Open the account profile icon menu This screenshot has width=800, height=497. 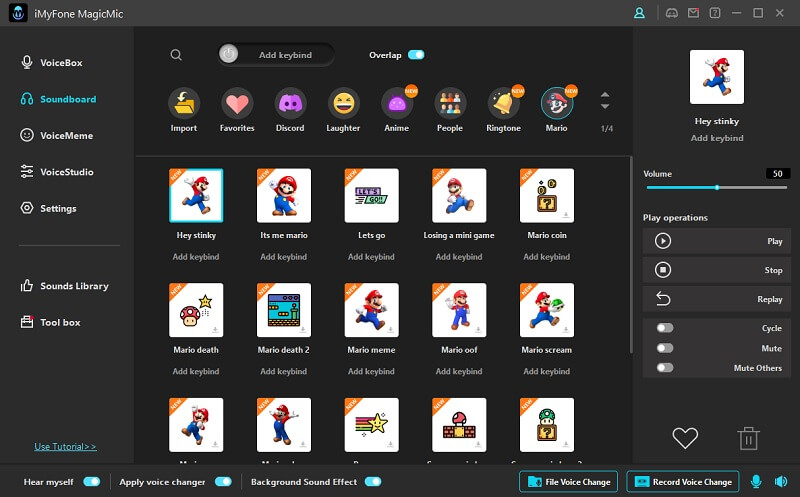tap(640, 13)
